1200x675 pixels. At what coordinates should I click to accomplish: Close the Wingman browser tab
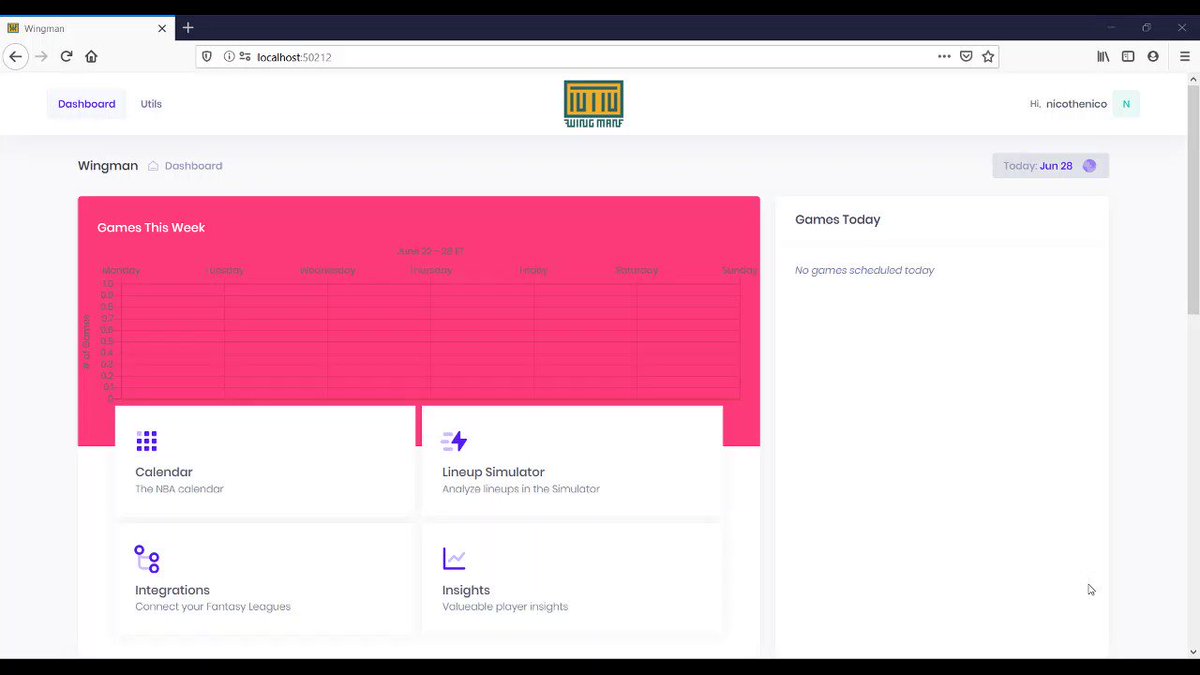(161, 28)
